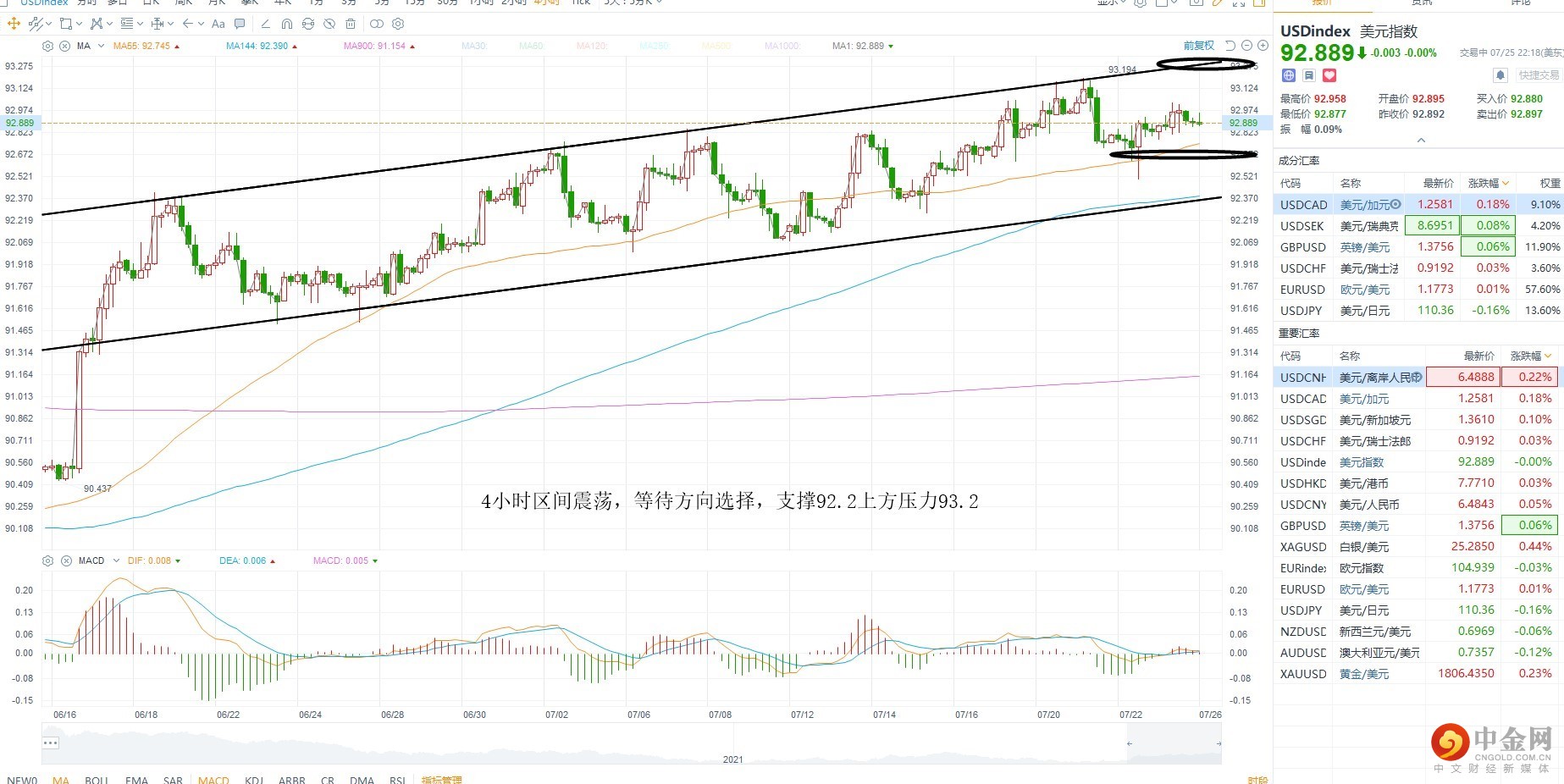
Task: Open the 白银/美元 link
Action: pos(1364,547)
